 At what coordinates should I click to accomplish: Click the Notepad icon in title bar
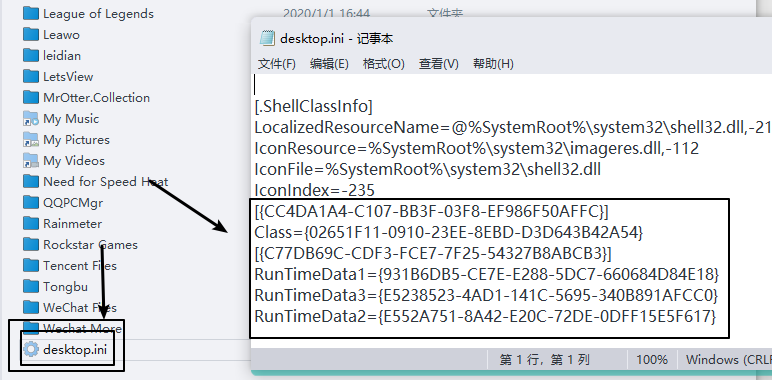coord(267,38)
